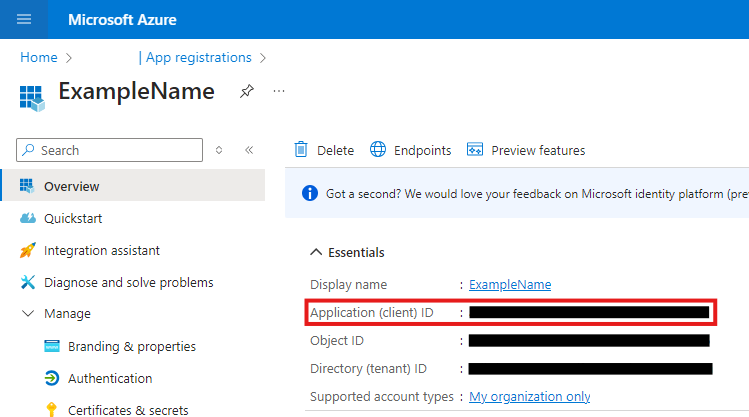The height and width of the screenshot is (417, 749).
Task: Select the Directory (tenant) ID label
Action: click(x=368, y=369)
